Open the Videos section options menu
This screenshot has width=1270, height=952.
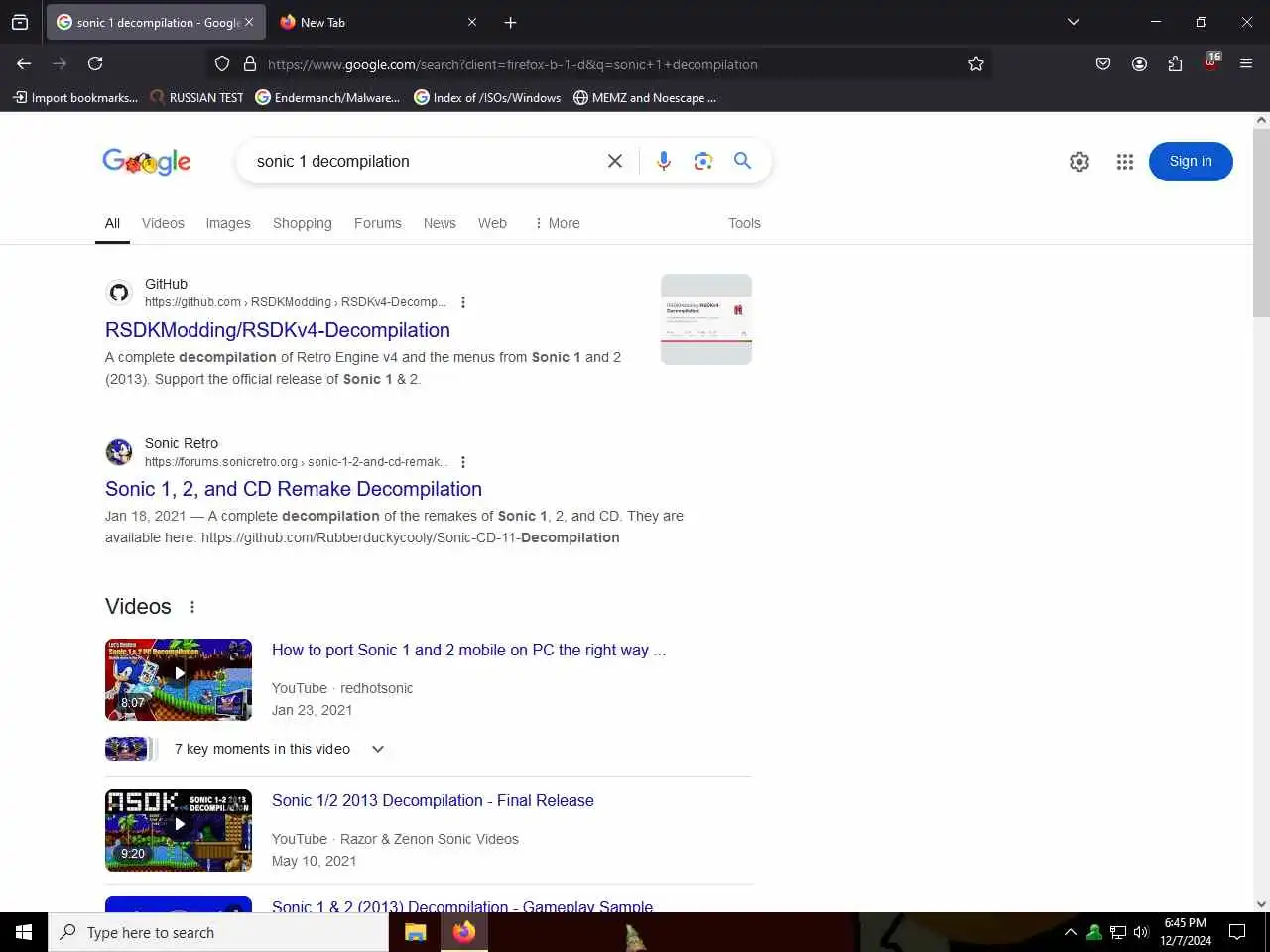192,607
